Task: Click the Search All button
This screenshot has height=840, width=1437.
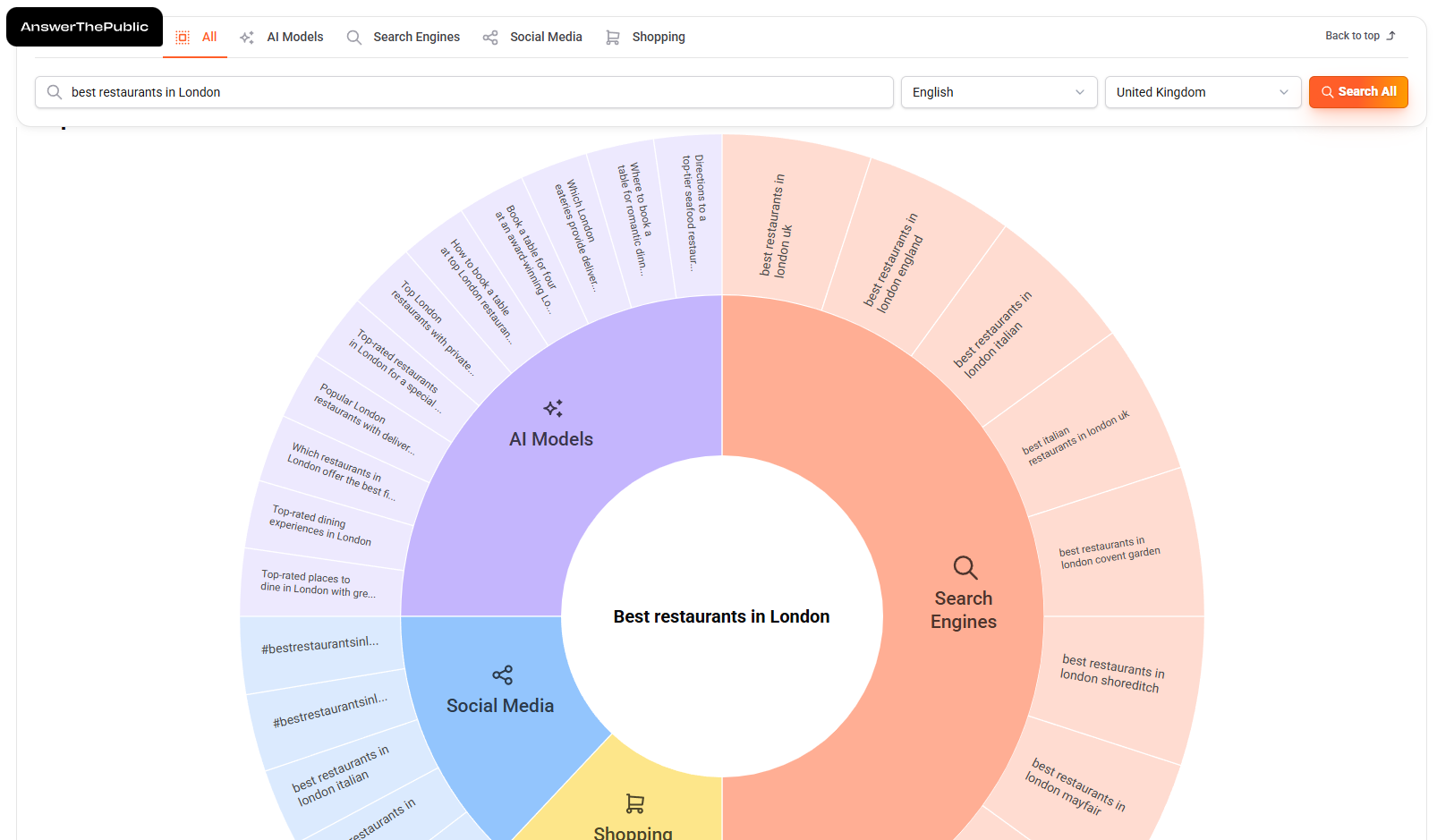Action: [x=1358, y=92]
